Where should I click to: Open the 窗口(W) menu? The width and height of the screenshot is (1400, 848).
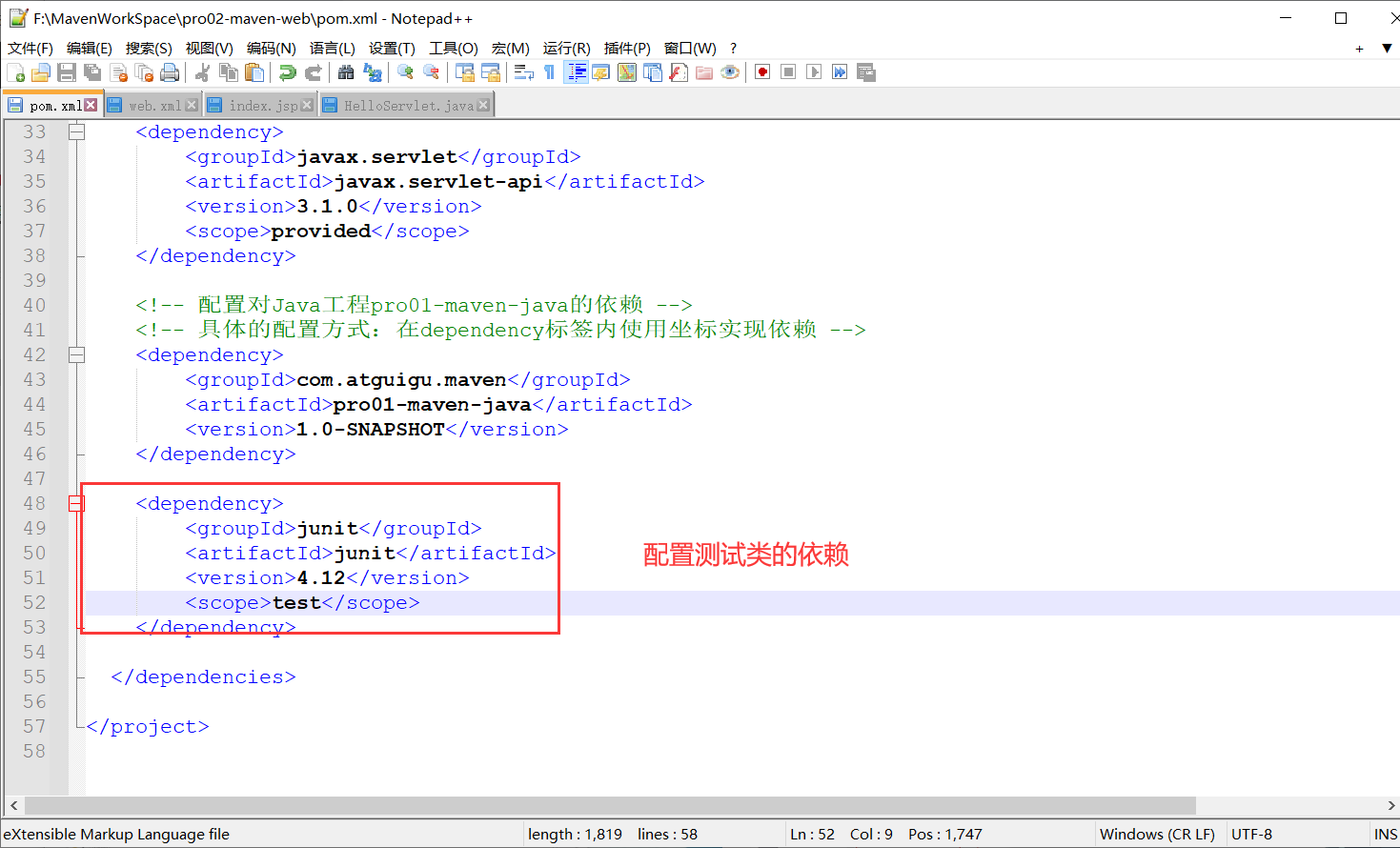click(690, 49)
